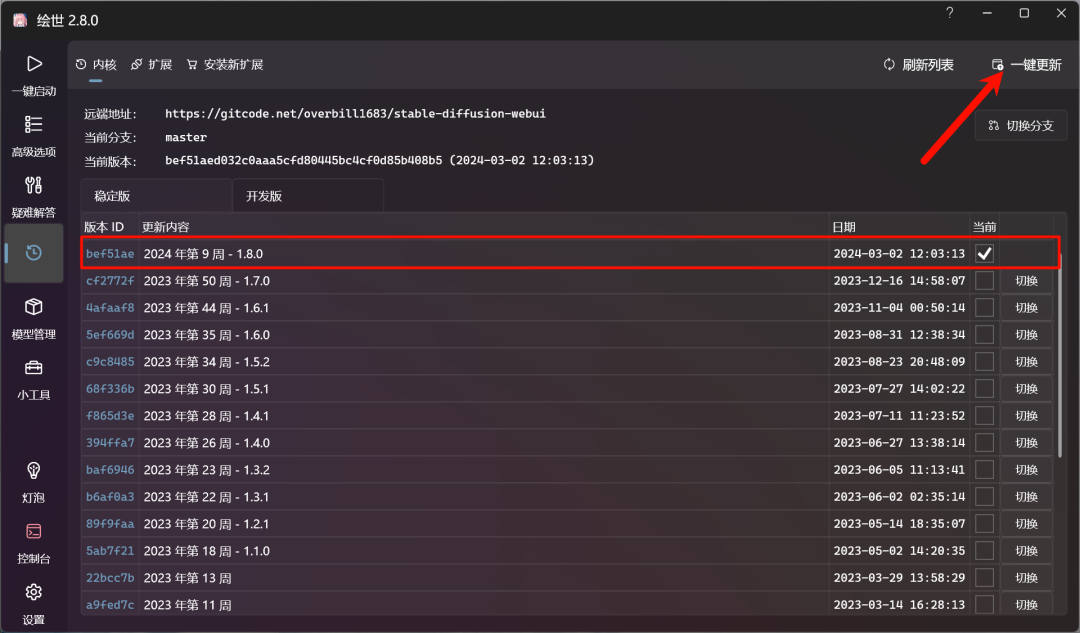
Task: Click the 当前分支 value master
Action: (186, 137)
